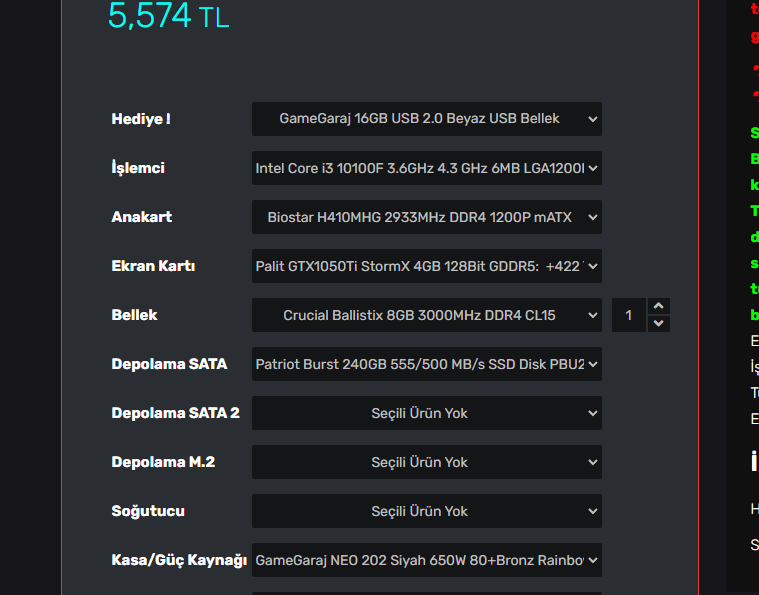Expand the İşlemci processor dropdown

pos(420,168)
